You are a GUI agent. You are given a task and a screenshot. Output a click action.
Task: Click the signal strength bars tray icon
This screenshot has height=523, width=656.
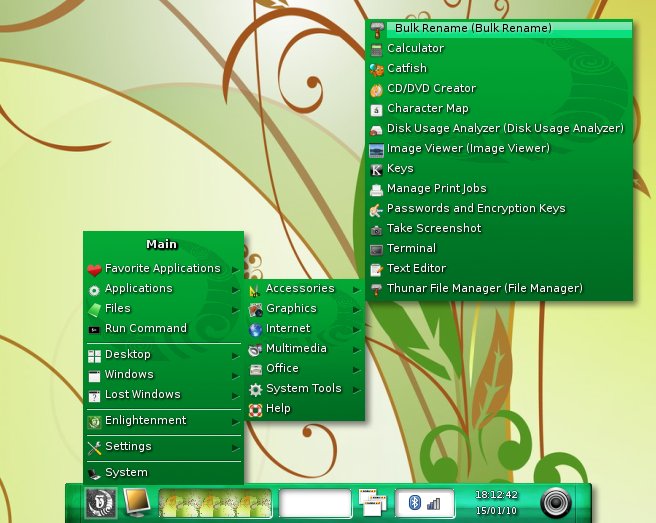pyautogui.click(x=434, y=504)
